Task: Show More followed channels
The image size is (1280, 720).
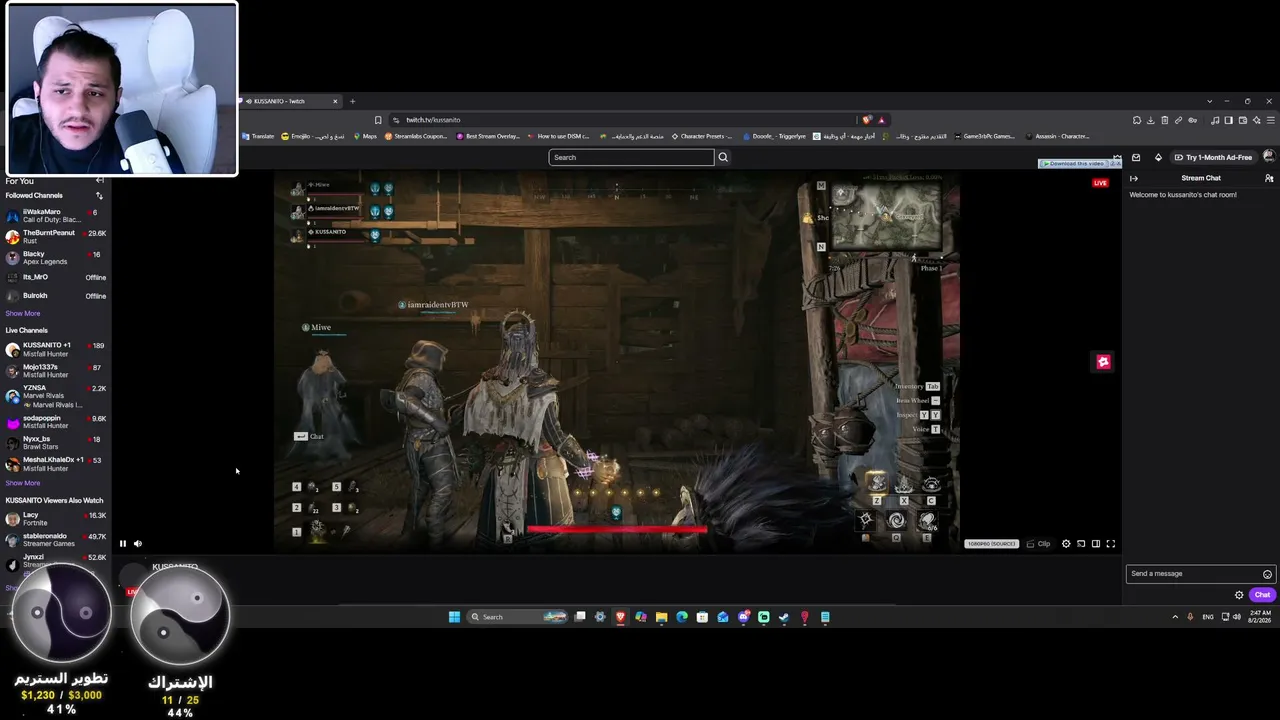Action: click(23, 313)
